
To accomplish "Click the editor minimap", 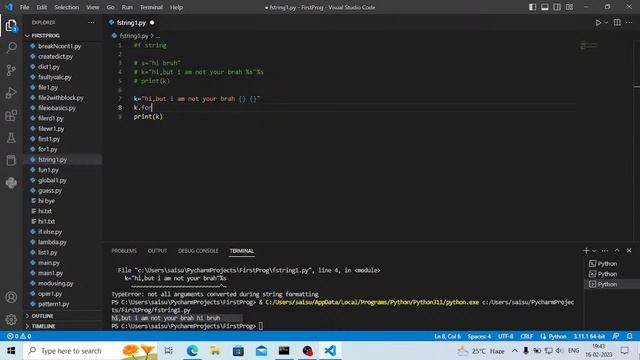I will (x=589, y=45).
